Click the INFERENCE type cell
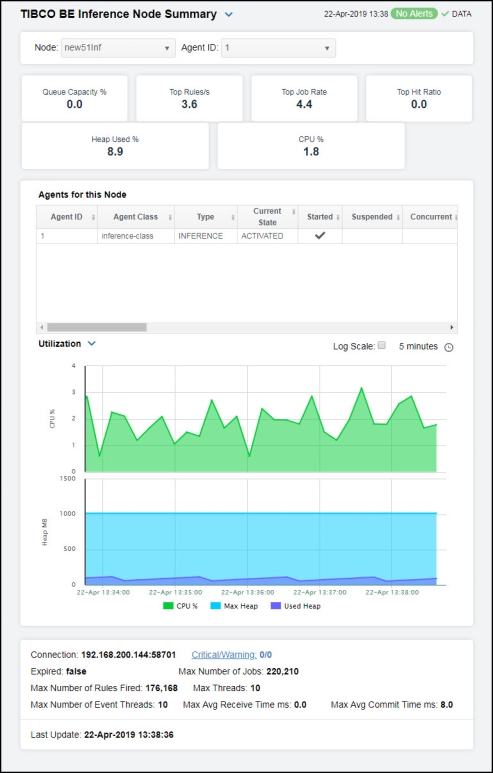This screenshot has height=773, width=493. click(206, 236)
